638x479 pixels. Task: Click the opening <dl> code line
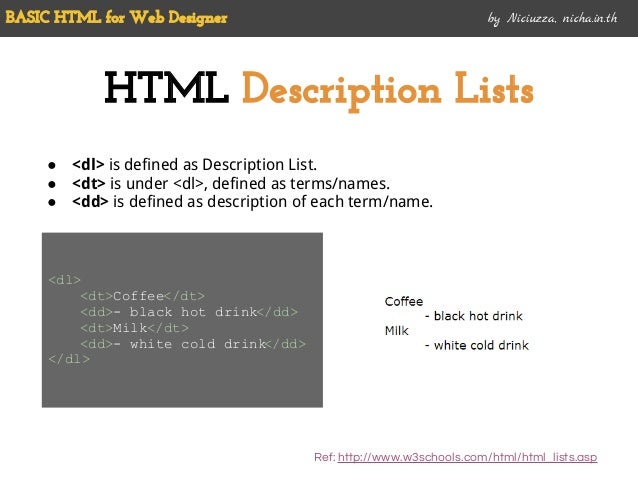(64, 280)
